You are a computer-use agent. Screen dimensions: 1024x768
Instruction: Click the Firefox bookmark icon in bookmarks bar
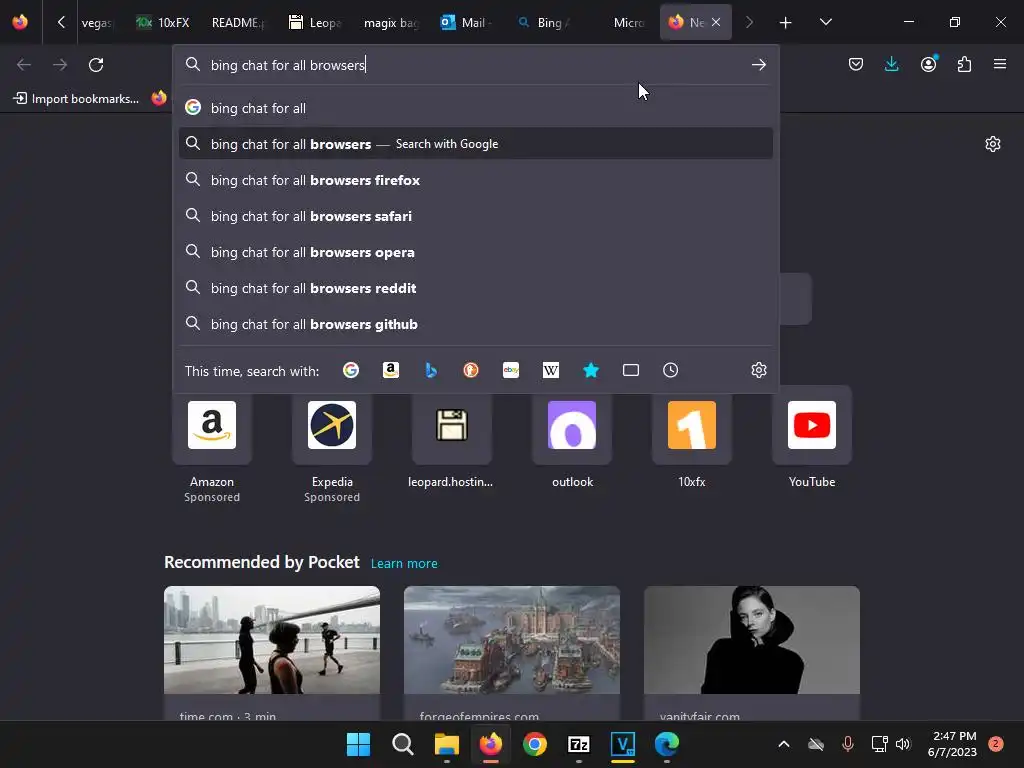159,98
